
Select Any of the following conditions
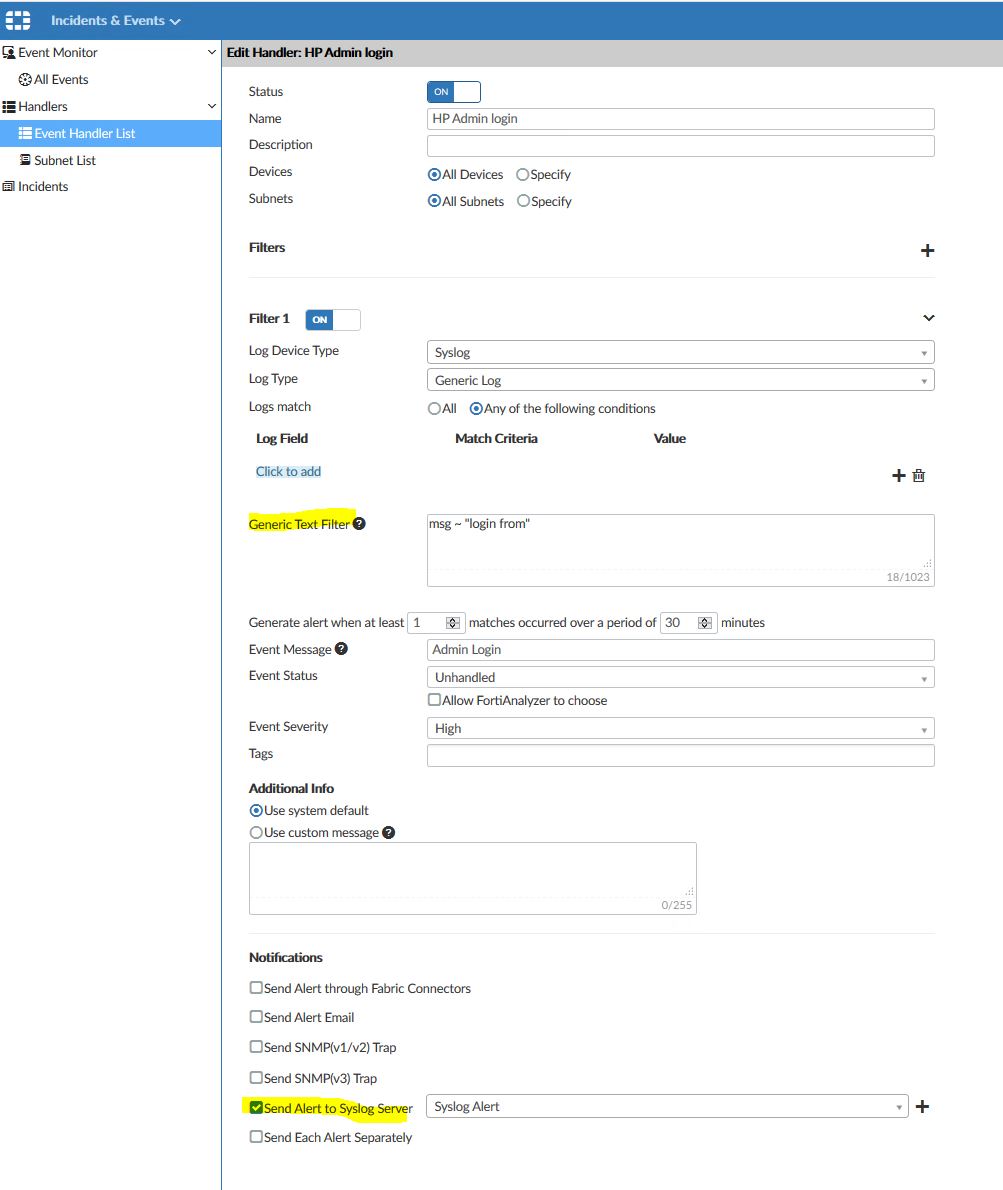pyautogui.click(x=476, y=408)
